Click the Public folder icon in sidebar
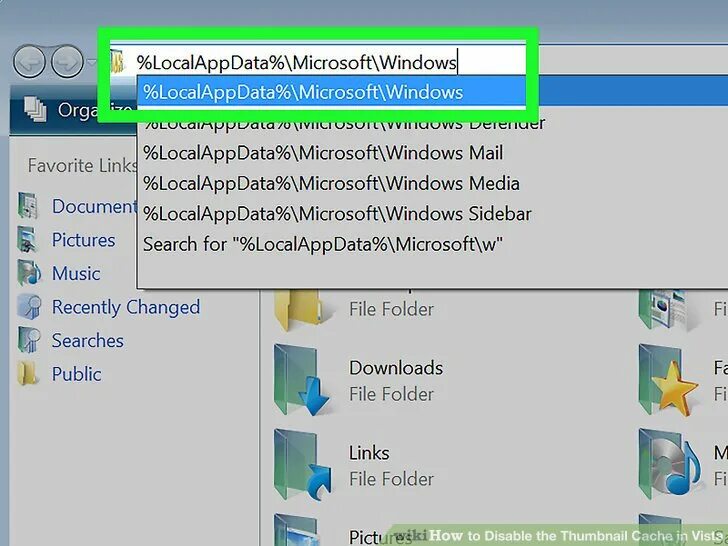Screen dimensions: 728x546 (x=27, y=374)
